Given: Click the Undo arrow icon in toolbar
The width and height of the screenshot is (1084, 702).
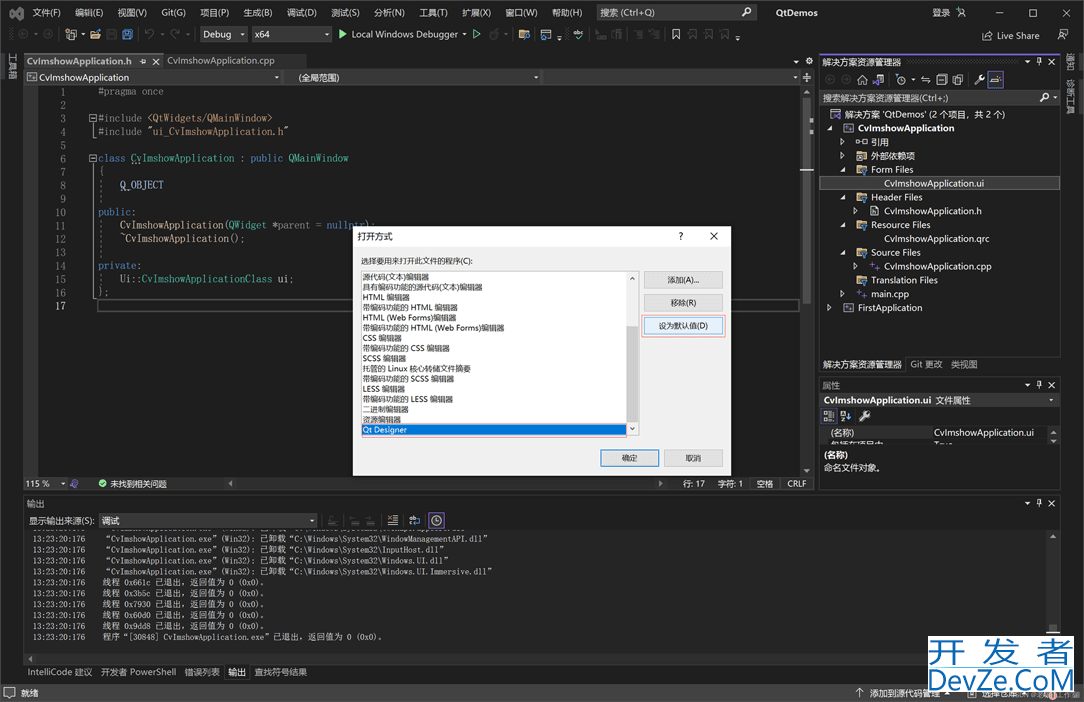Looking at the screenshot, I should (x=149, y=34).
